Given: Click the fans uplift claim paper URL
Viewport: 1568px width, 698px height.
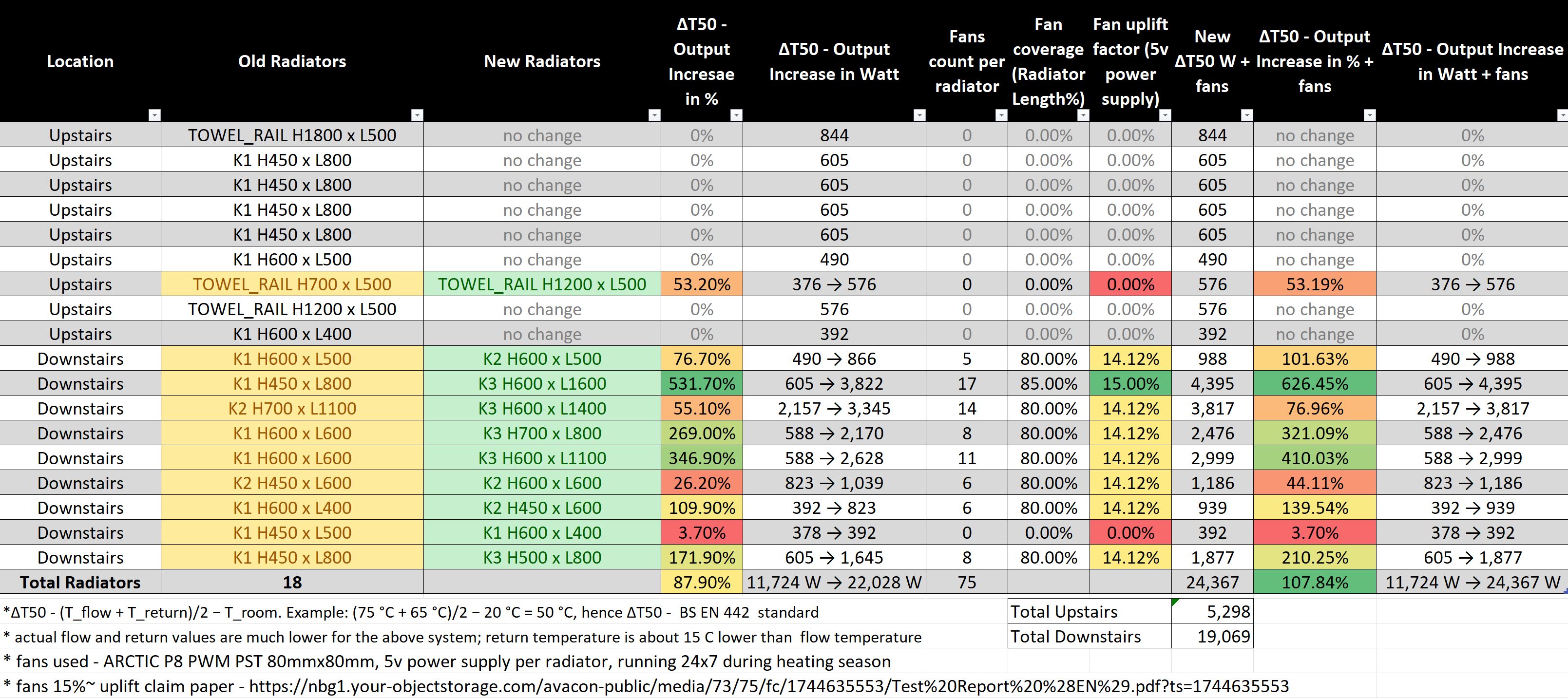Looking at the screenshot, I should click(x=768, y=686).
